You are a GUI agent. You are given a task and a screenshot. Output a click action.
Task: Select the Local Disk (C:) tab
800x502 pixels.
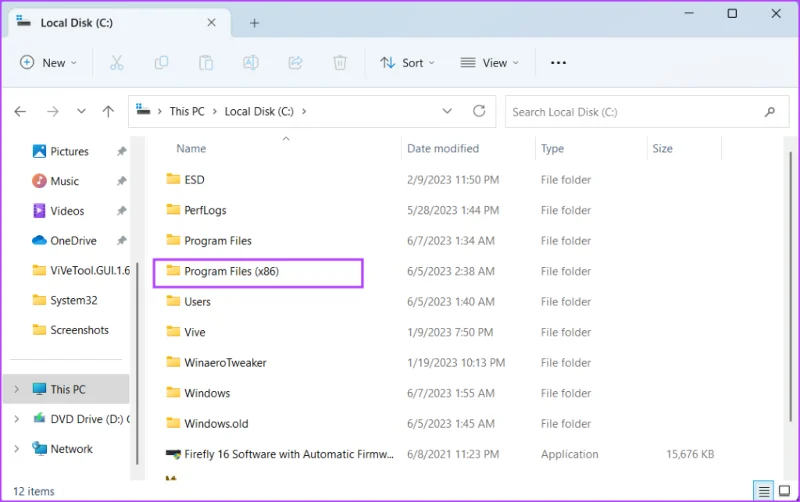pos(119,23)
